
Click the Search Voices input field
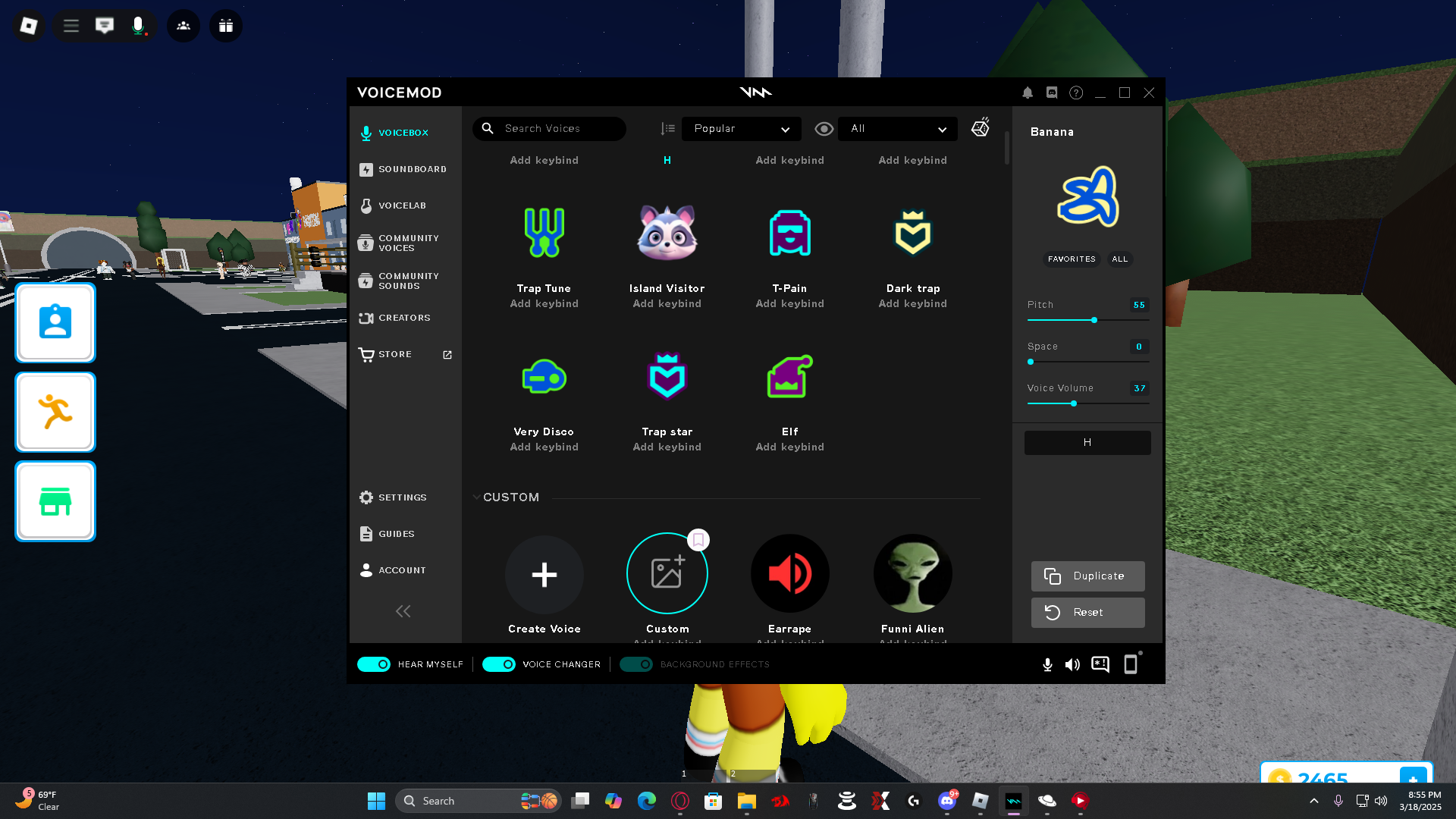550,129
